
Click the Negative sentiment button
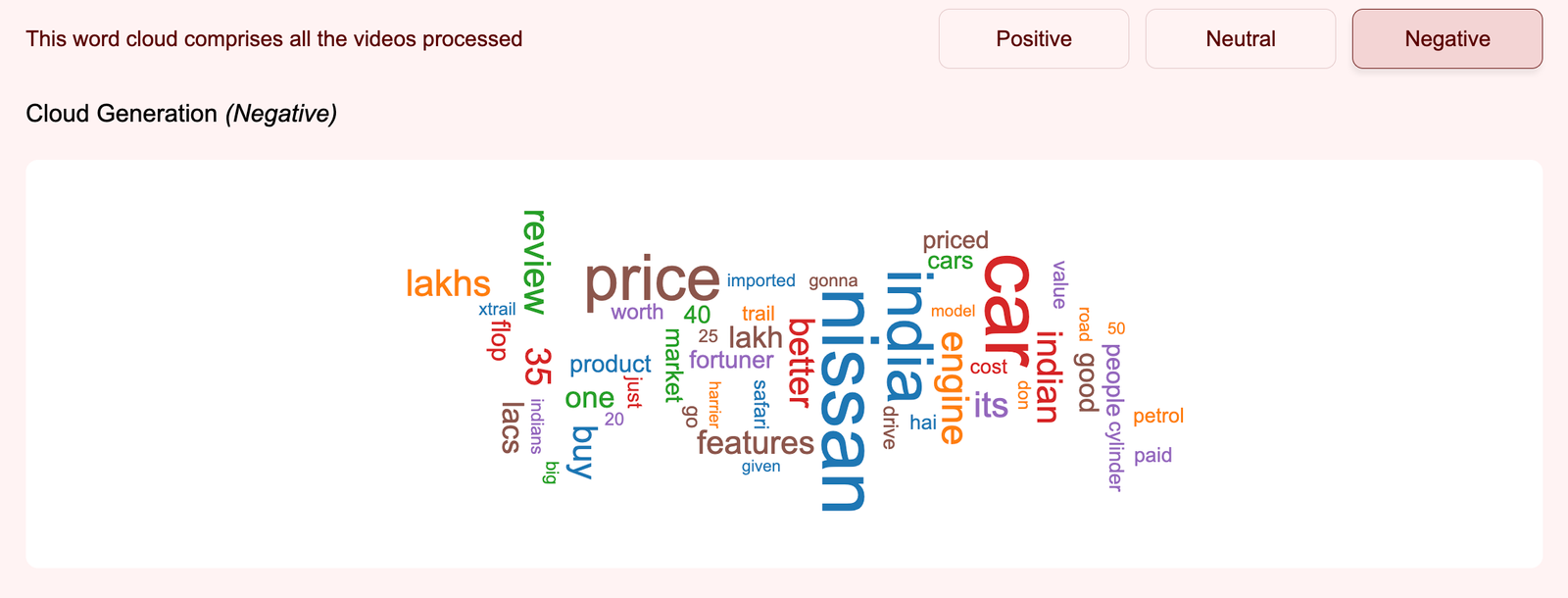(1446, 39)
